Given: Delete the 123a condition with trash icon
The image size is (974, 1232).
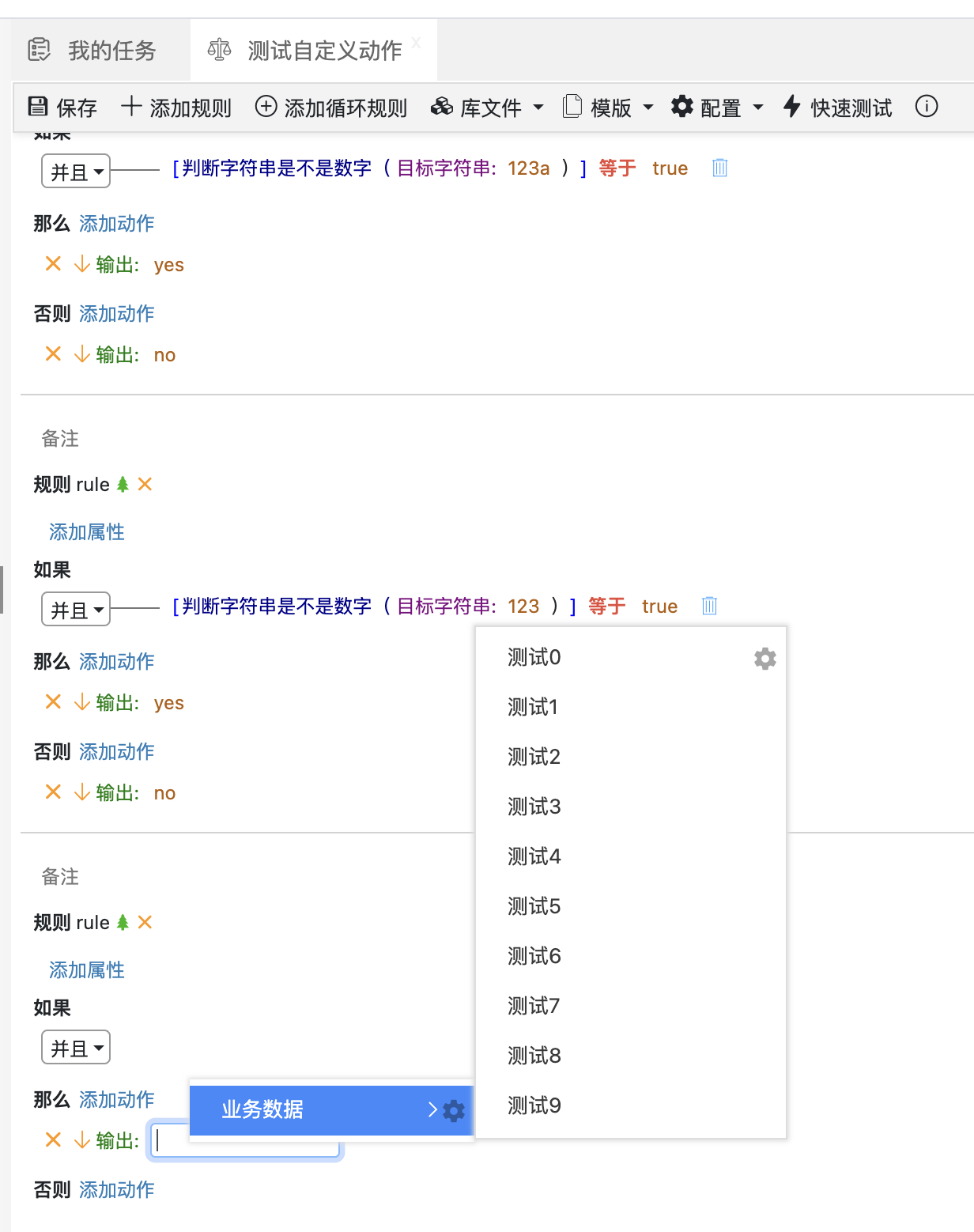Looking at the screenshot, I should click(x=719, y=168).
